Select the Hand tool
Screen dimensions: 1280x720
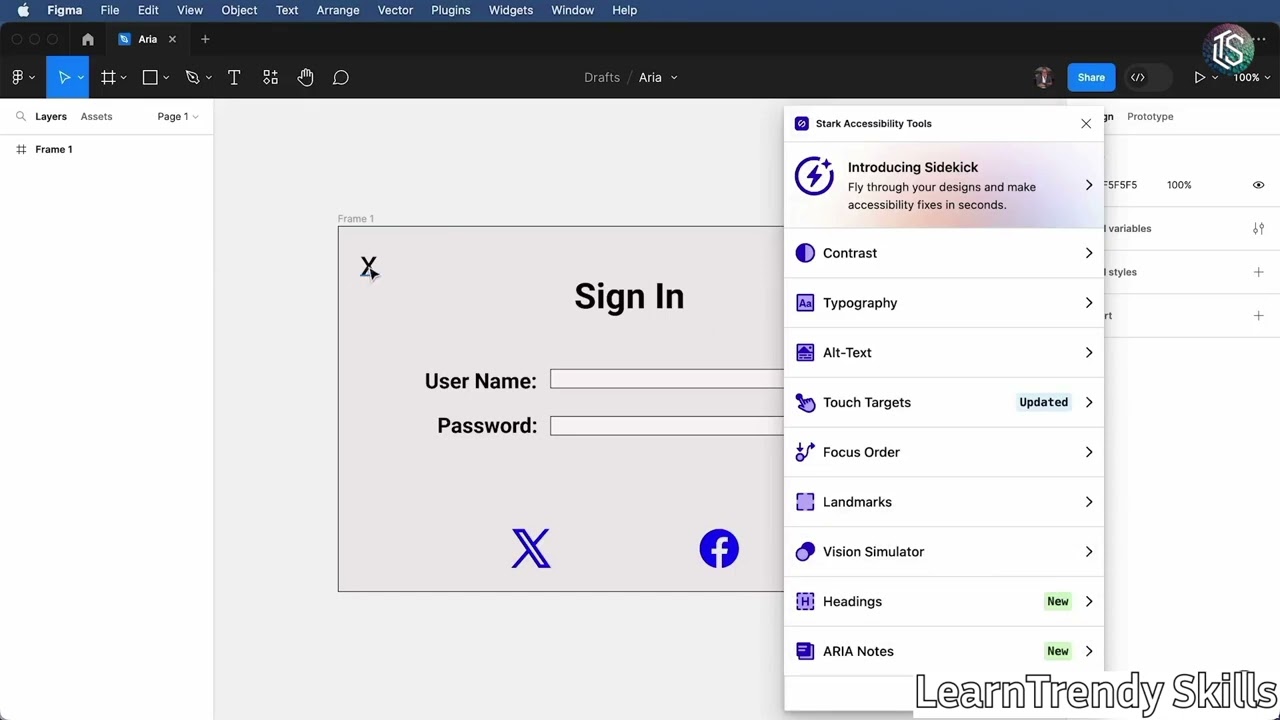pyautogui.click(x=306, y=77)
